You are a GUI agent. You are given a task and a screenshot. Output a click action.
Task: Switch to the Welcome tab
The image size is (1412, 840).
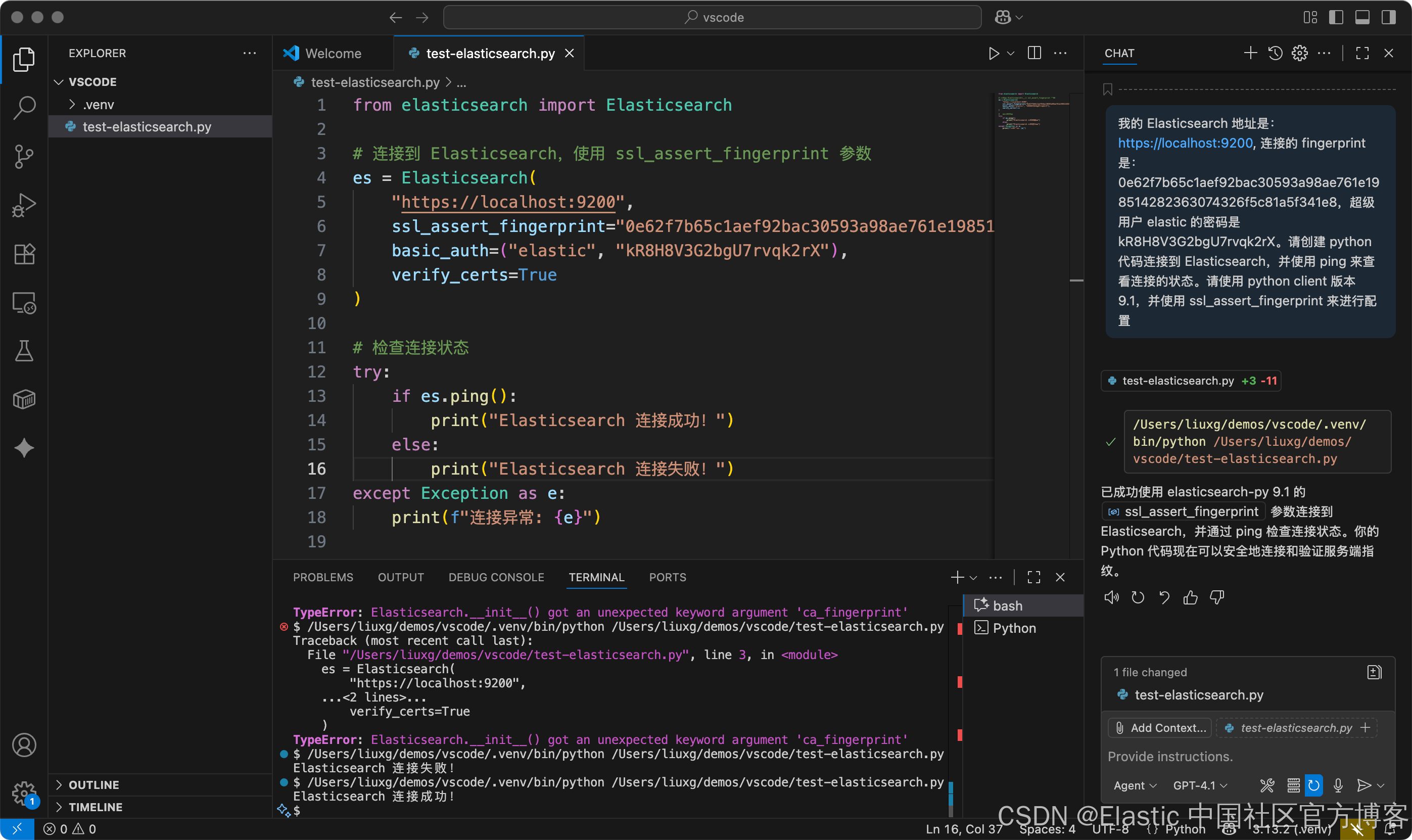click(x=334, y=53)
